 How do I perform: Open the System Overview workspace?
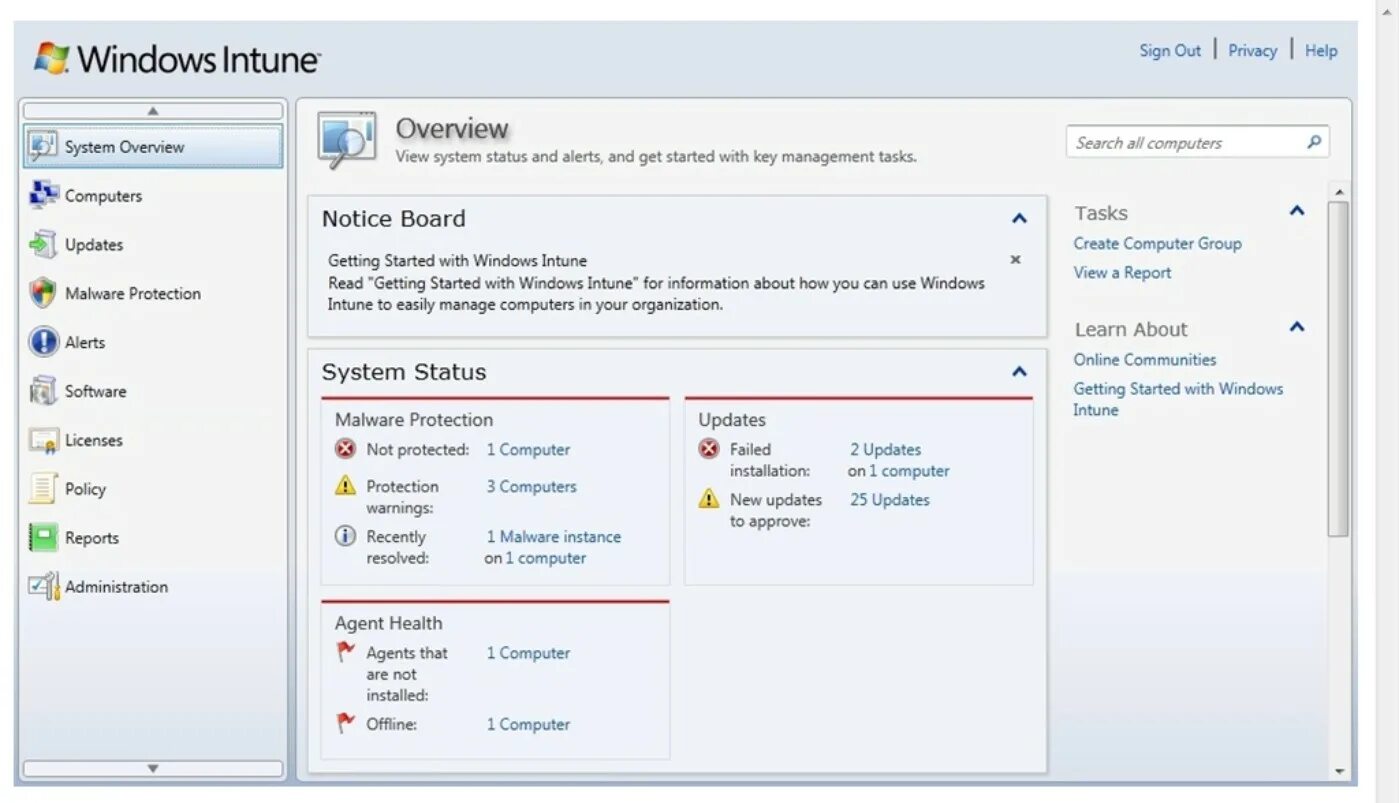pos(153,147)
